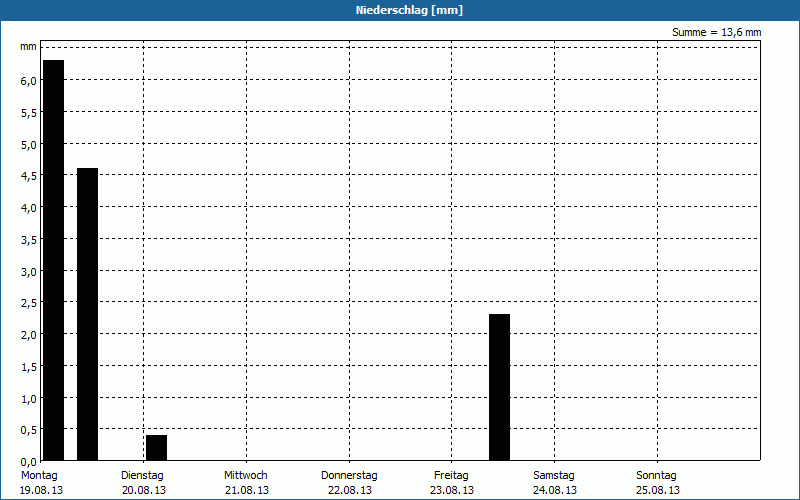
Task: Select the date 21.08.13
Action: pos(247,490)
